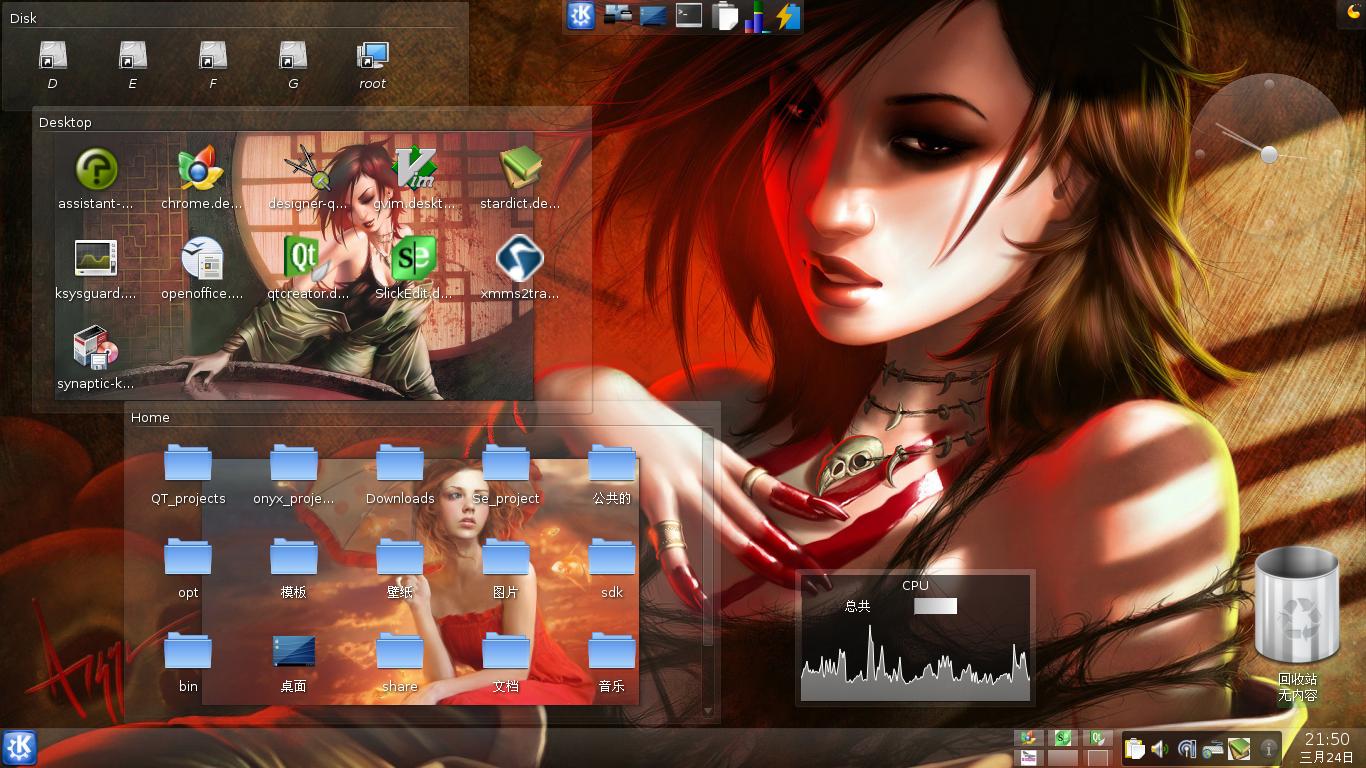Open the Kickoff launcher at bottom-left
This screenshot has height=768, width=1366.
19,748
